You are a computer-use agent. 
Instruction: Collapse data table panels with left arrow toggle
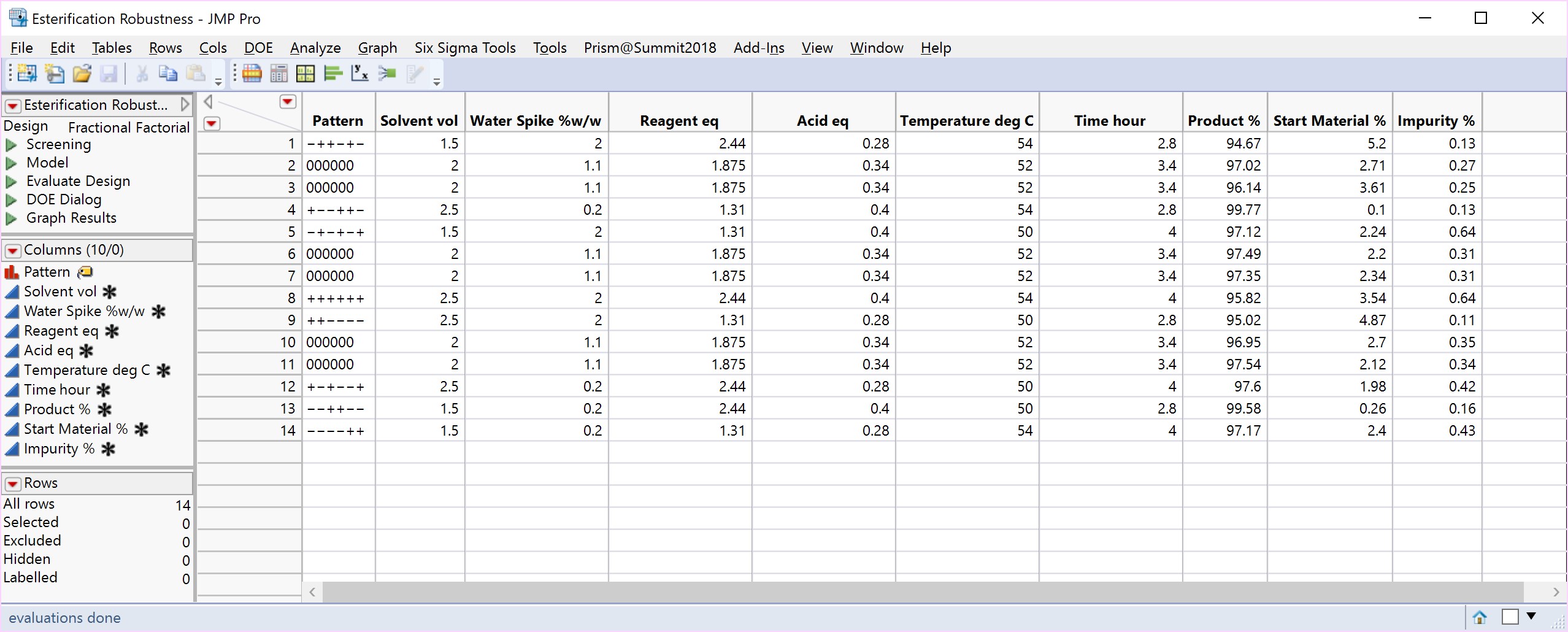tap(208, 102)
